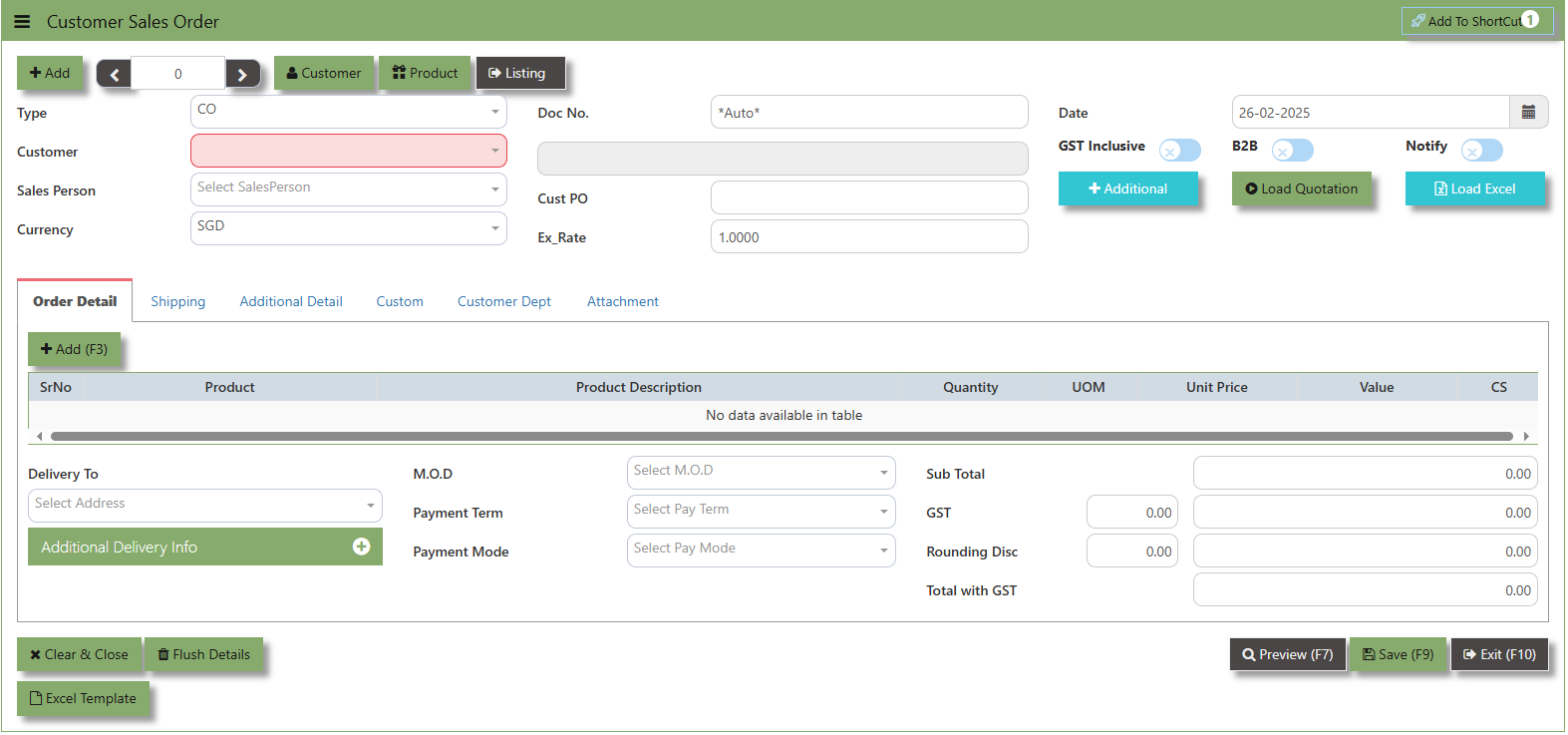
Task: Open the Product lookup button
Action: 425,73
